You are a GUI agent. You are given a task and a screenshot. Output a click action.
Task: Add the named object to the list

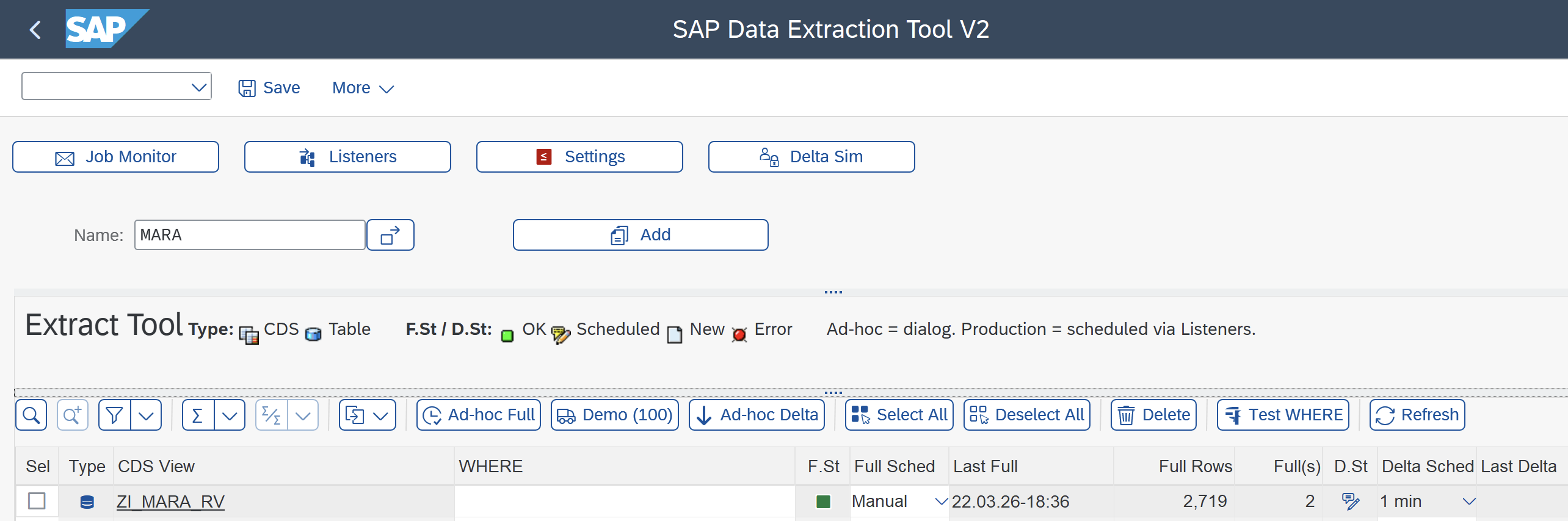click(x=641, y=235)
